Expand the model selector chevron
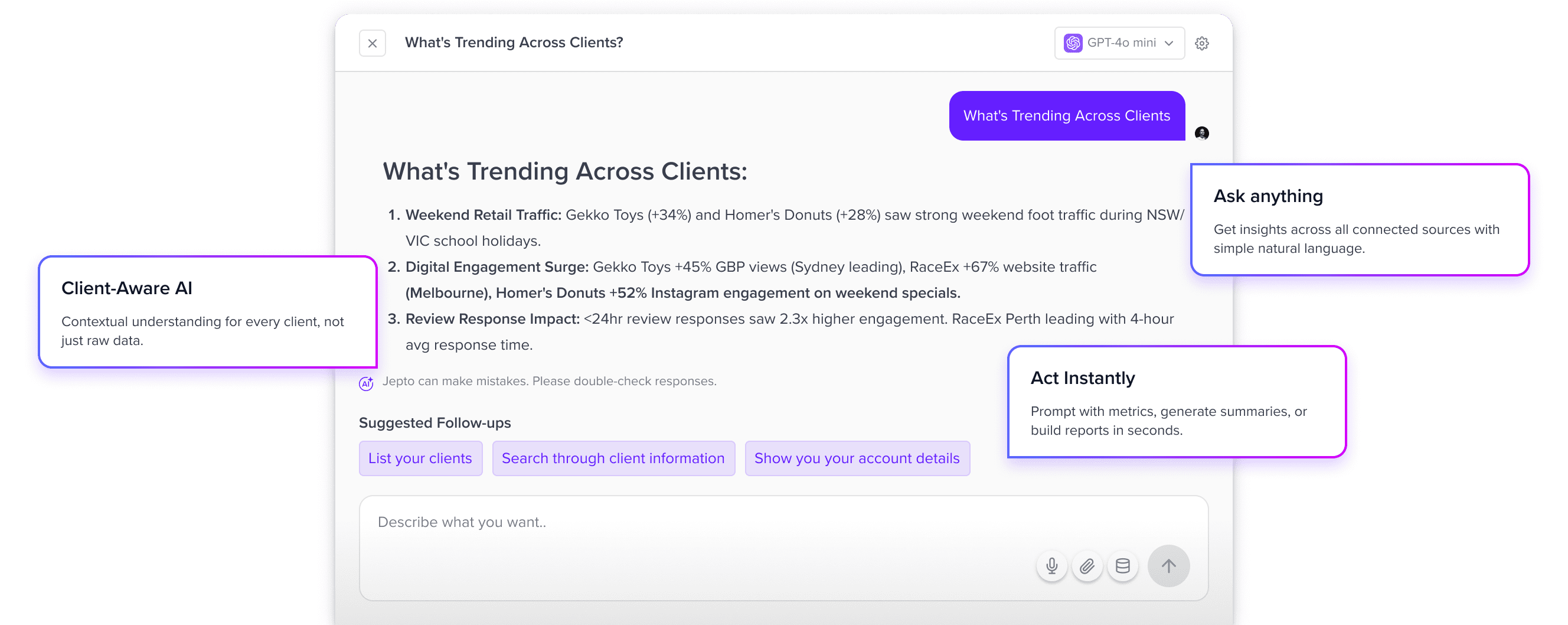 [x=1168, y=43]
